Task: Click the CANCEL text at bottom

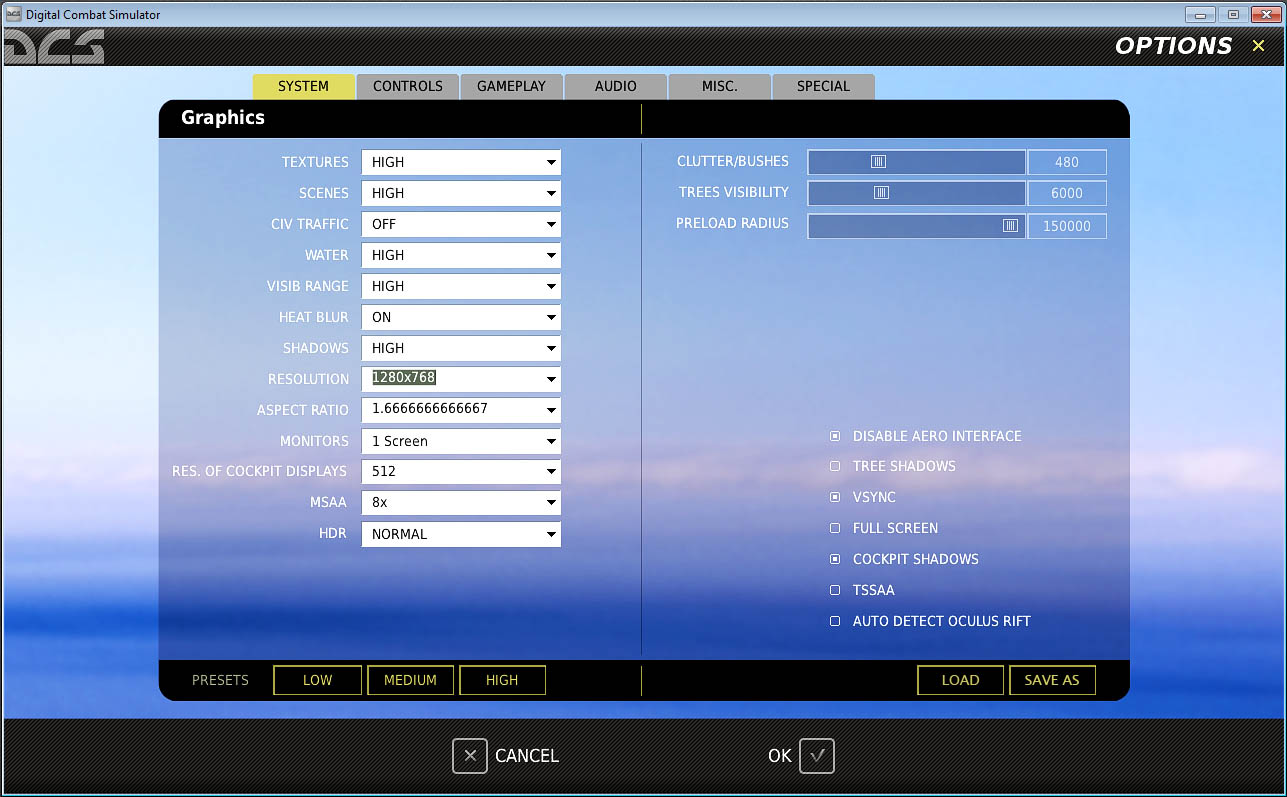Action: [x=527, y=756]
